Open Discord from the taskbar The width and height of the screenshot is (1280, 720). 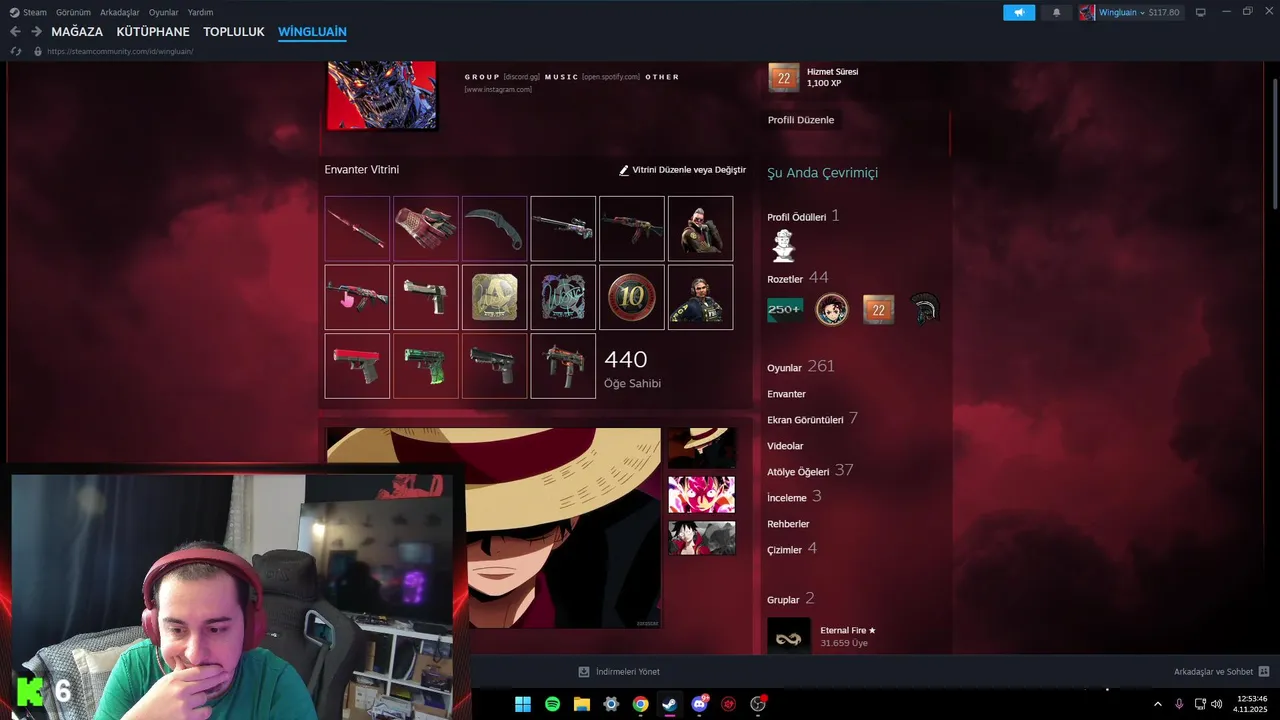[699, 704]
